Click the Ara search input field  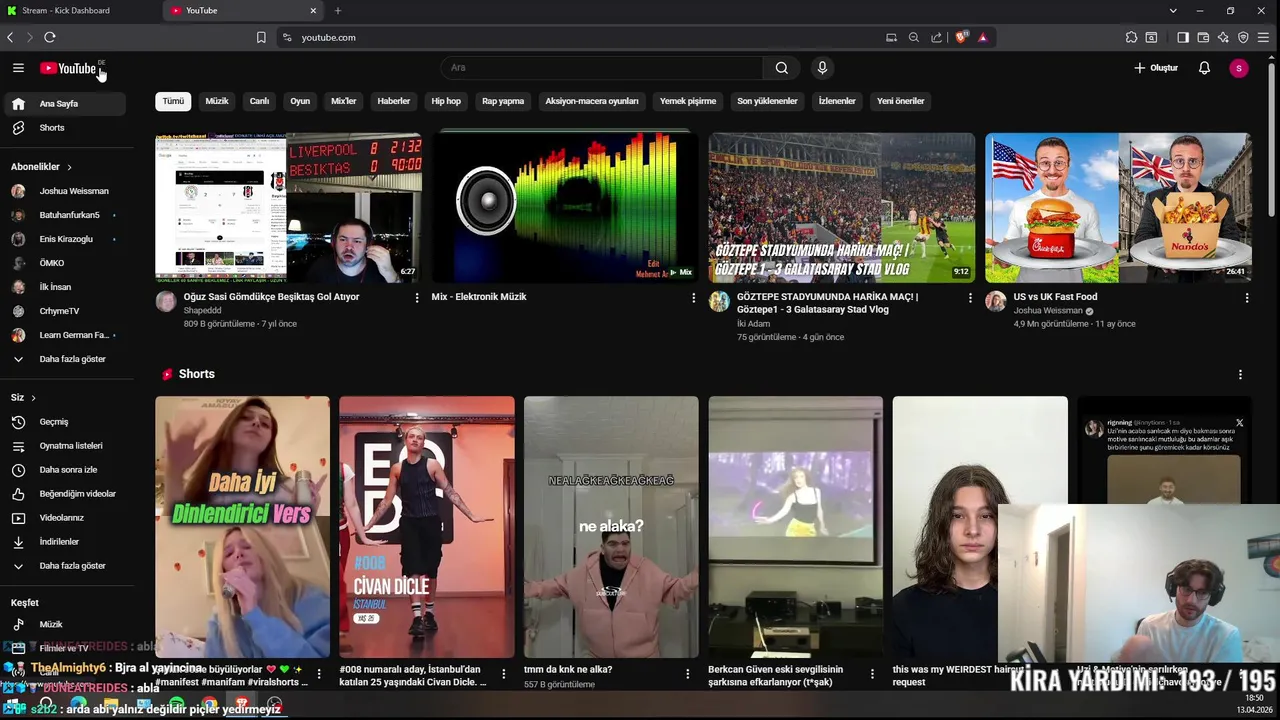point(602,68)
